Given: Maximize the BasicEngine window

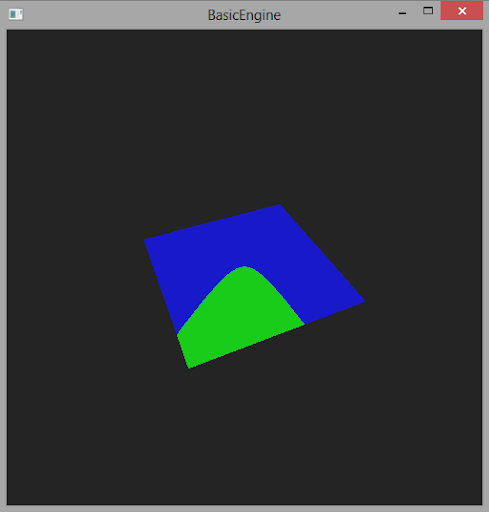Looking at the screenshot, I should (x=428, y=11).
